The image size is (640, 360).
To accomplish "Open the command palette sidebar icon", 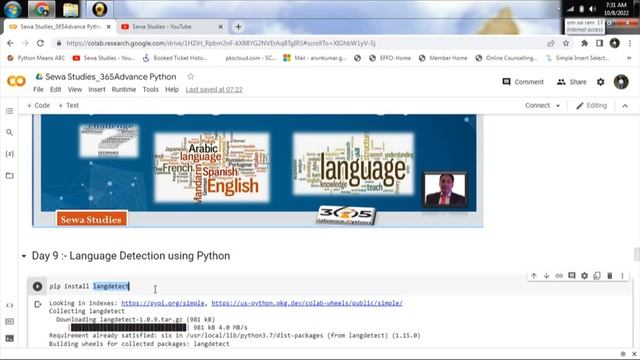I will pos(9,322).
